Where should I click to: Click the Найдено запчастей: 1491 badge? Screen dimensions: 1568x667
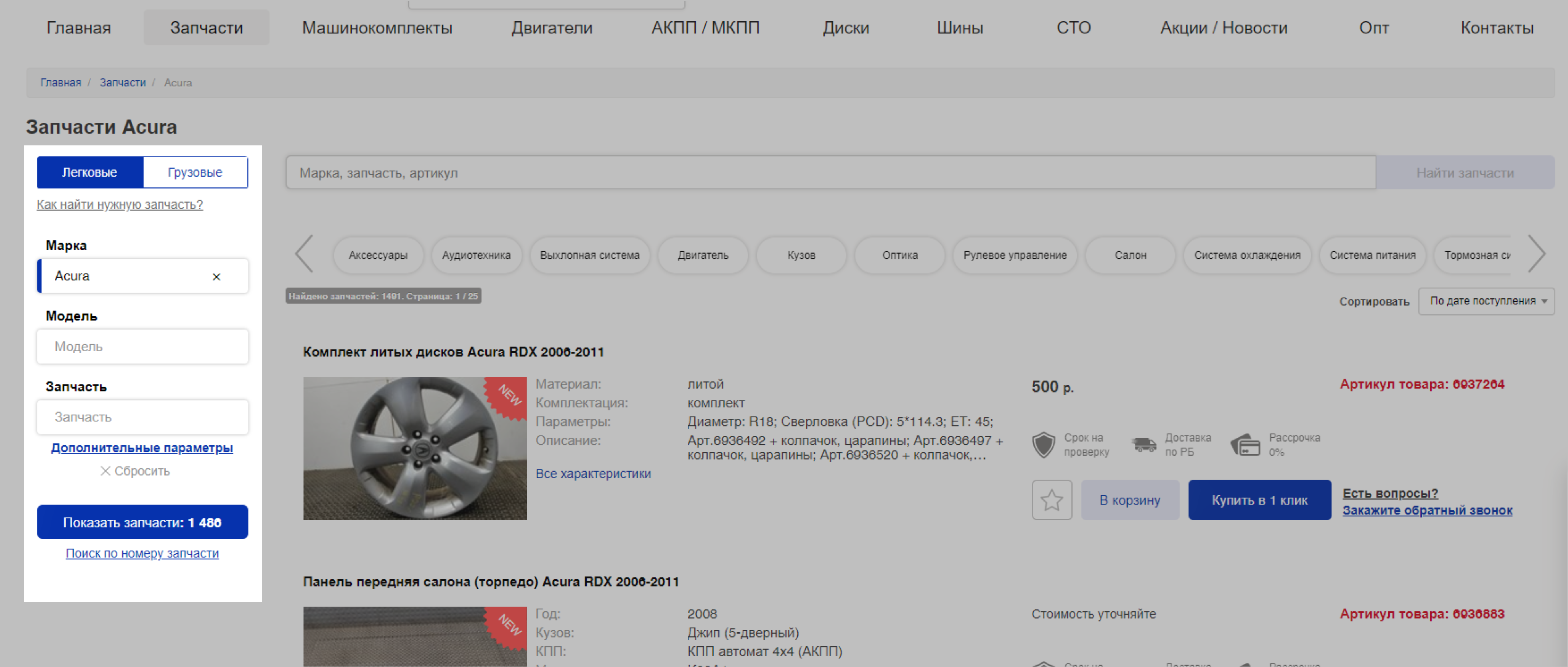click(384, 296)
